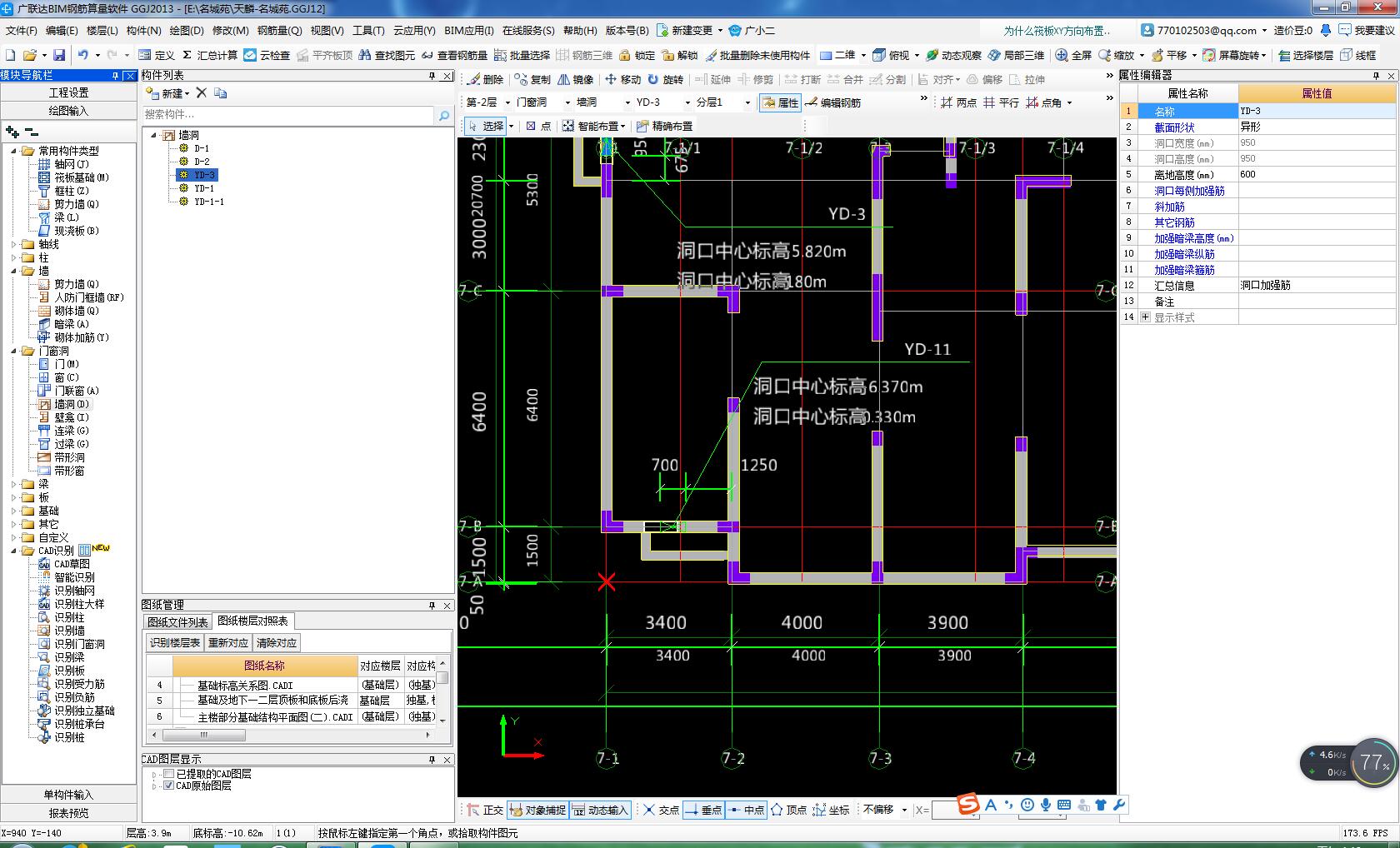1400x848 pixels.
Task: Expand the 轴线 tree node
Action: pos(14,244)
